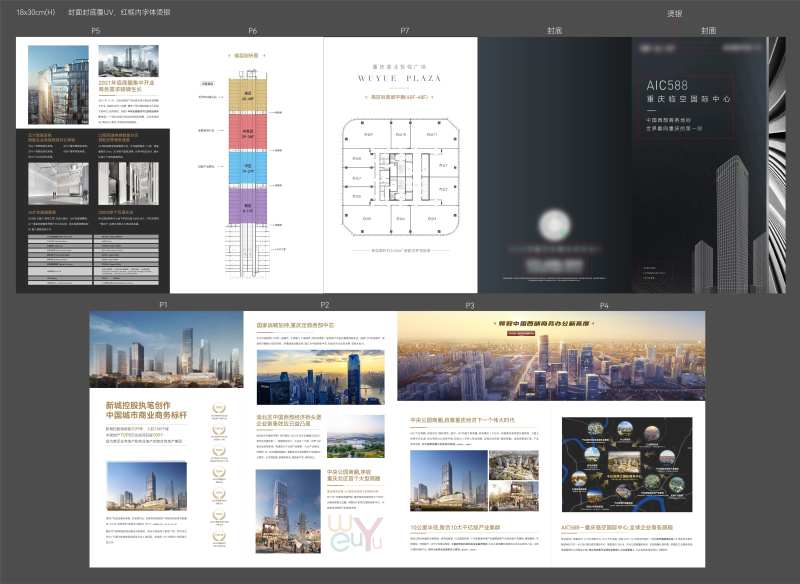Click the gold banner headline across P3 and P4
Image resolution: width=800 pixels, height=584 pixels.
click(551, 323)
